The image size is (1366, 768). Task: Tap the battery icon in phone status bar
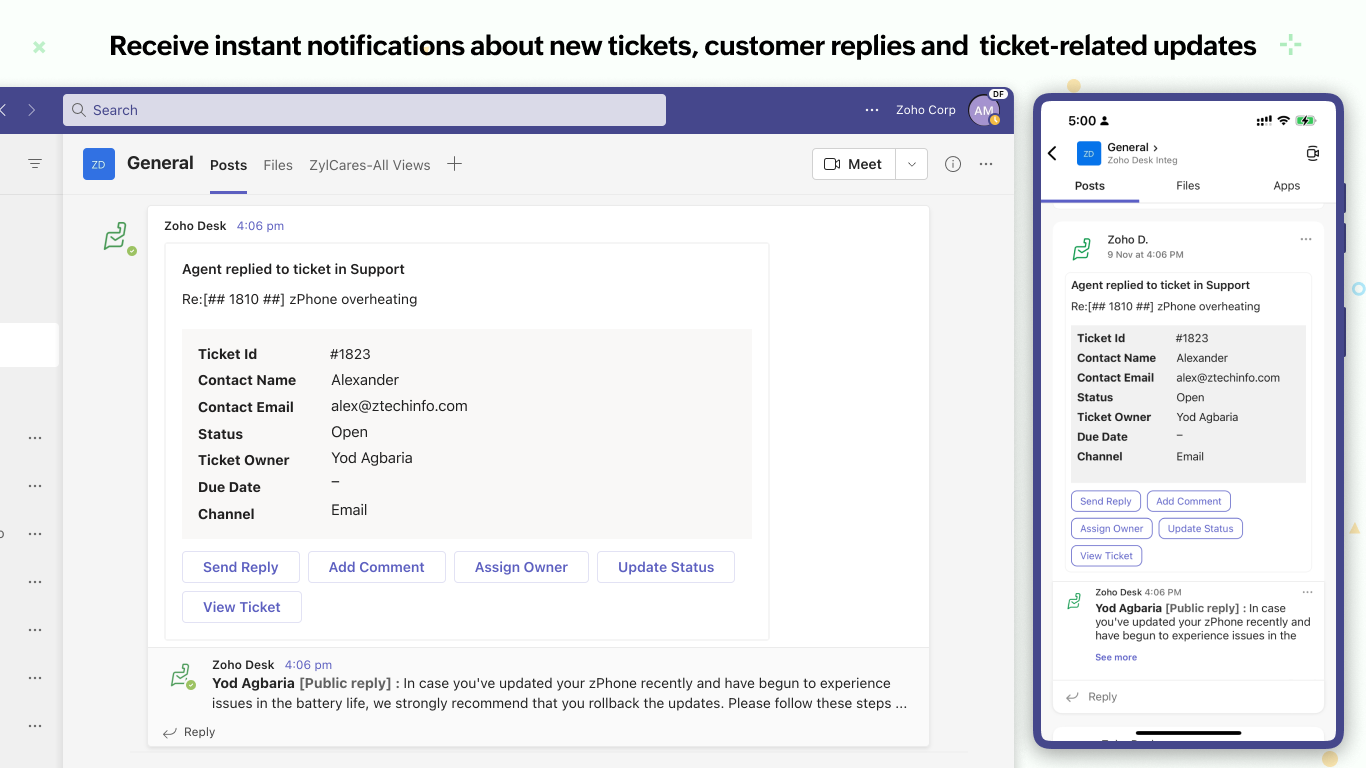point(1305,121)
